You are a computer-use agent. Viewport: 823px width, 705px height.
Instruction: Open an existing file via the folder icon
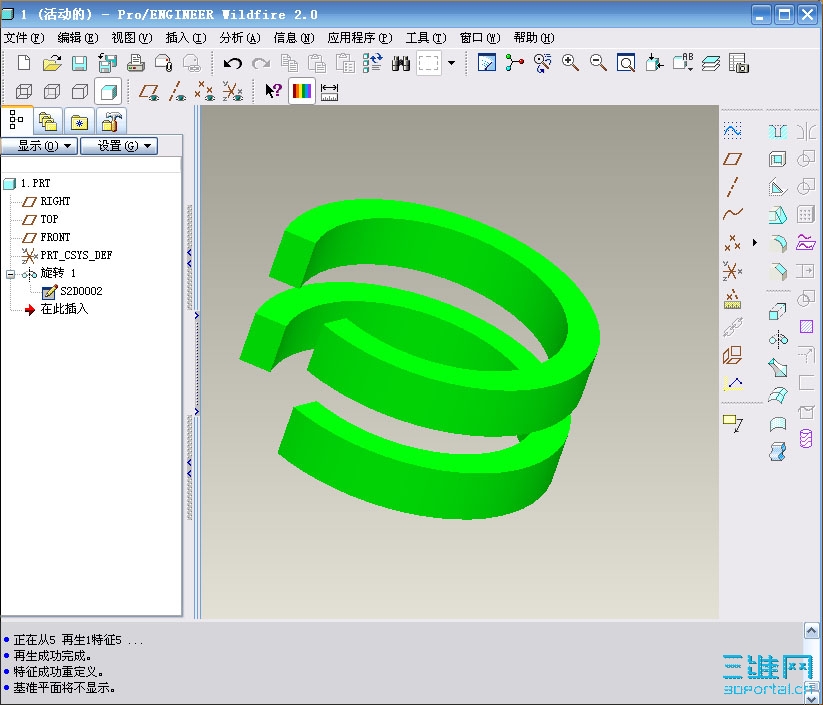[52, 63]
